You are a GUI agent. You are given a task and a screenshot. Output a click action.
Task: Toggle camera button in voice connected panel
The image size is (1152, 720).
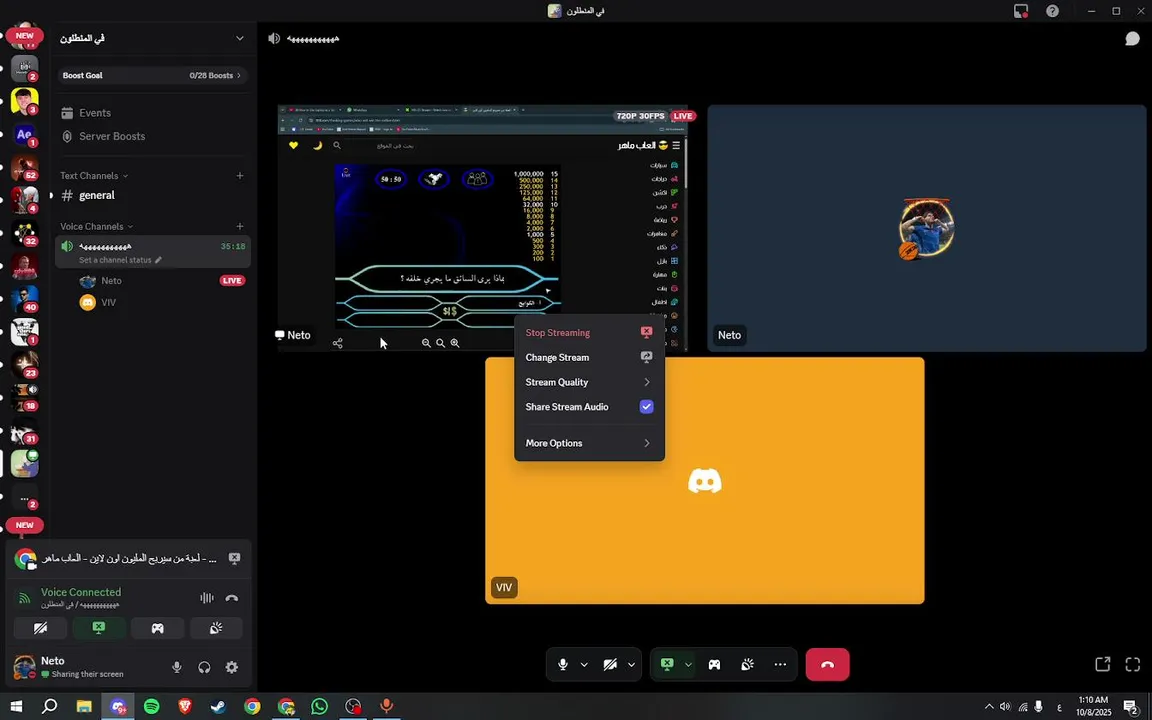[40, 628]
